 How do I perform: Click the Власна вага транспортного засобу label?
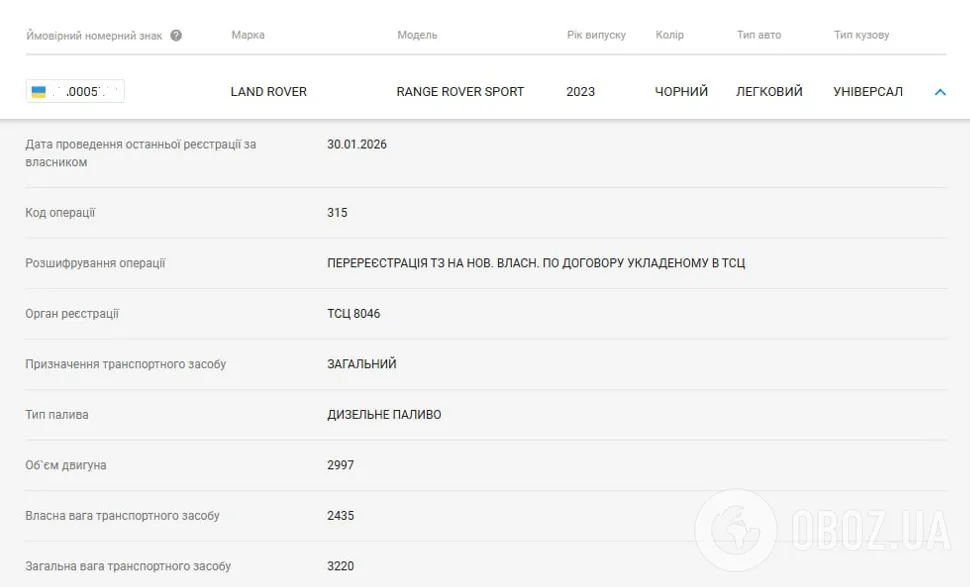[122, 515]
